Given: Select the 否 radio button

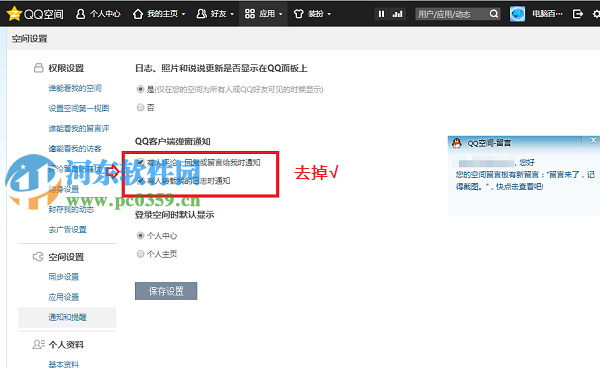Looking at the screenshot, I should point(140,107).
